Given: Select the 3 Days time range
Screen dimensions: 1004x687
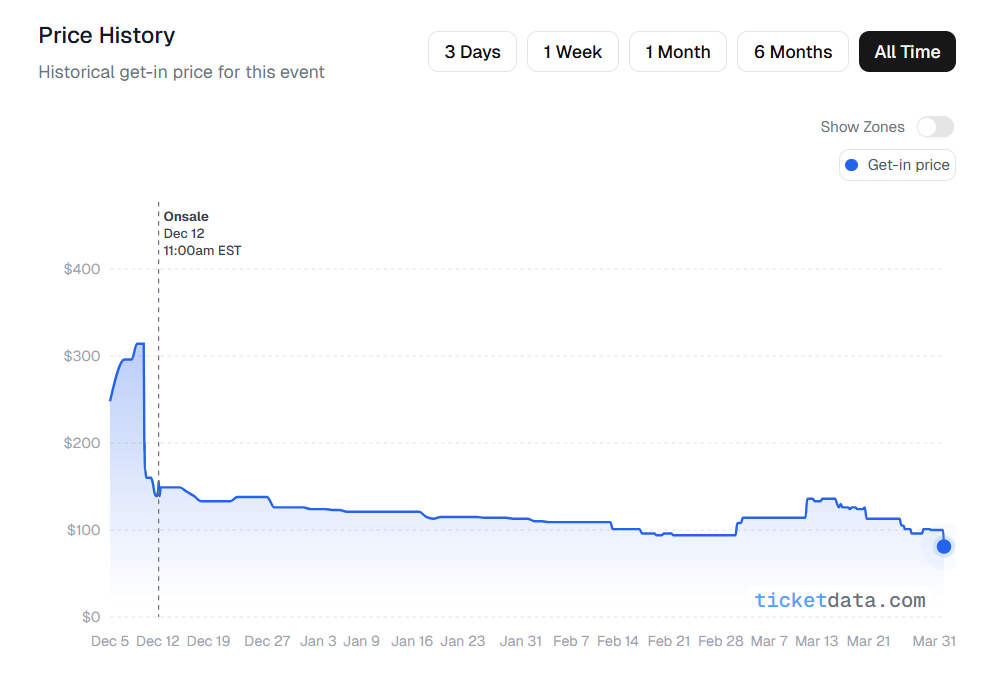Looking at the screenshot, I should click(472, 51).
